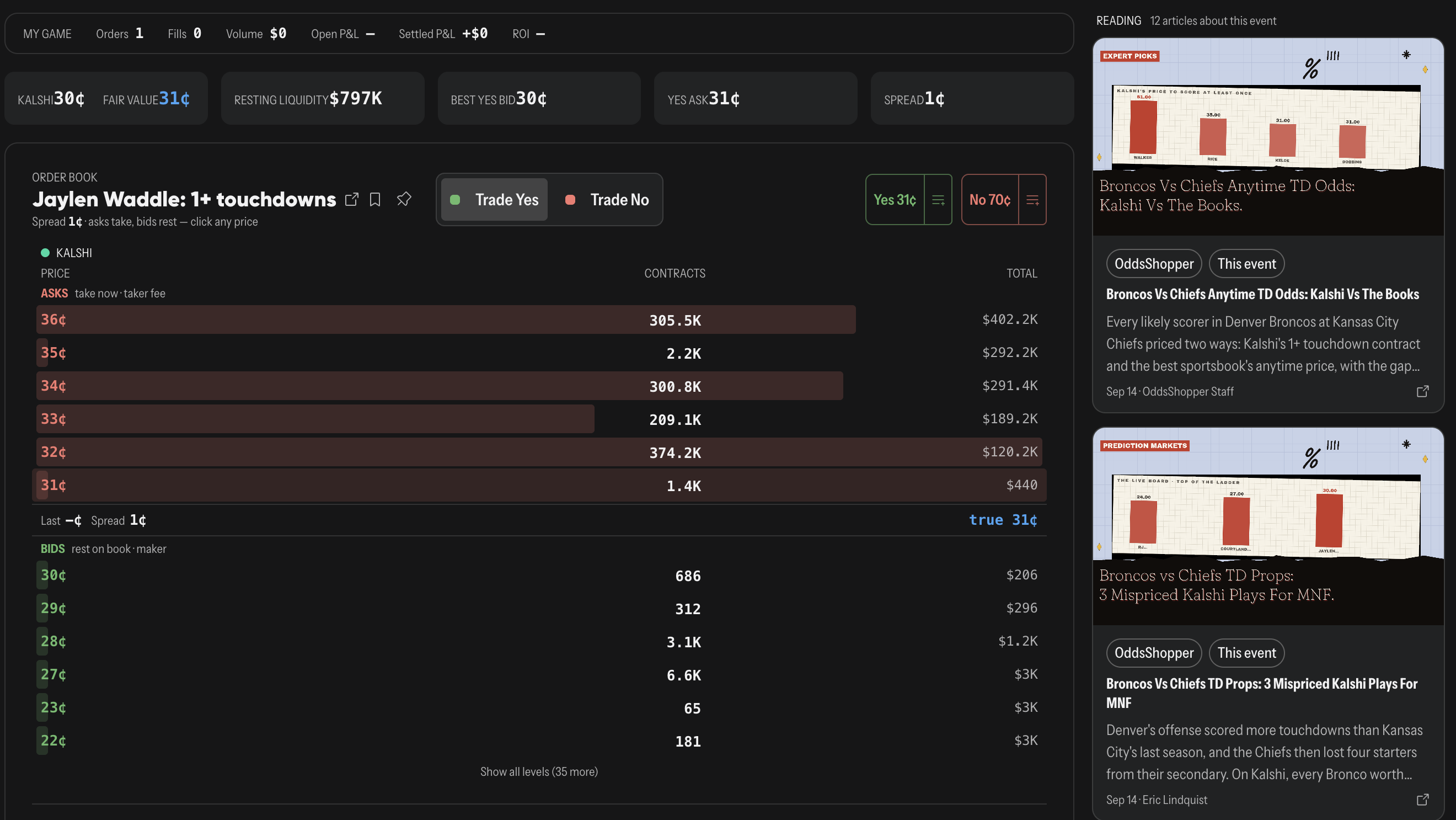
Task: Pin the Jaylen Waddle order book
Action: coord(404,199)
